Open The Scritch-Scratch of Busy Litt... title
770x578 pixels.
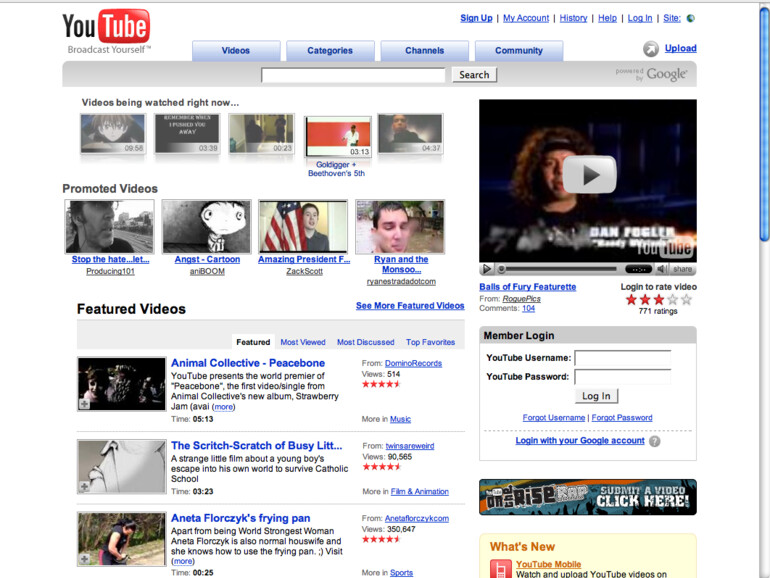pyautogui.click(x=256, y=445)
